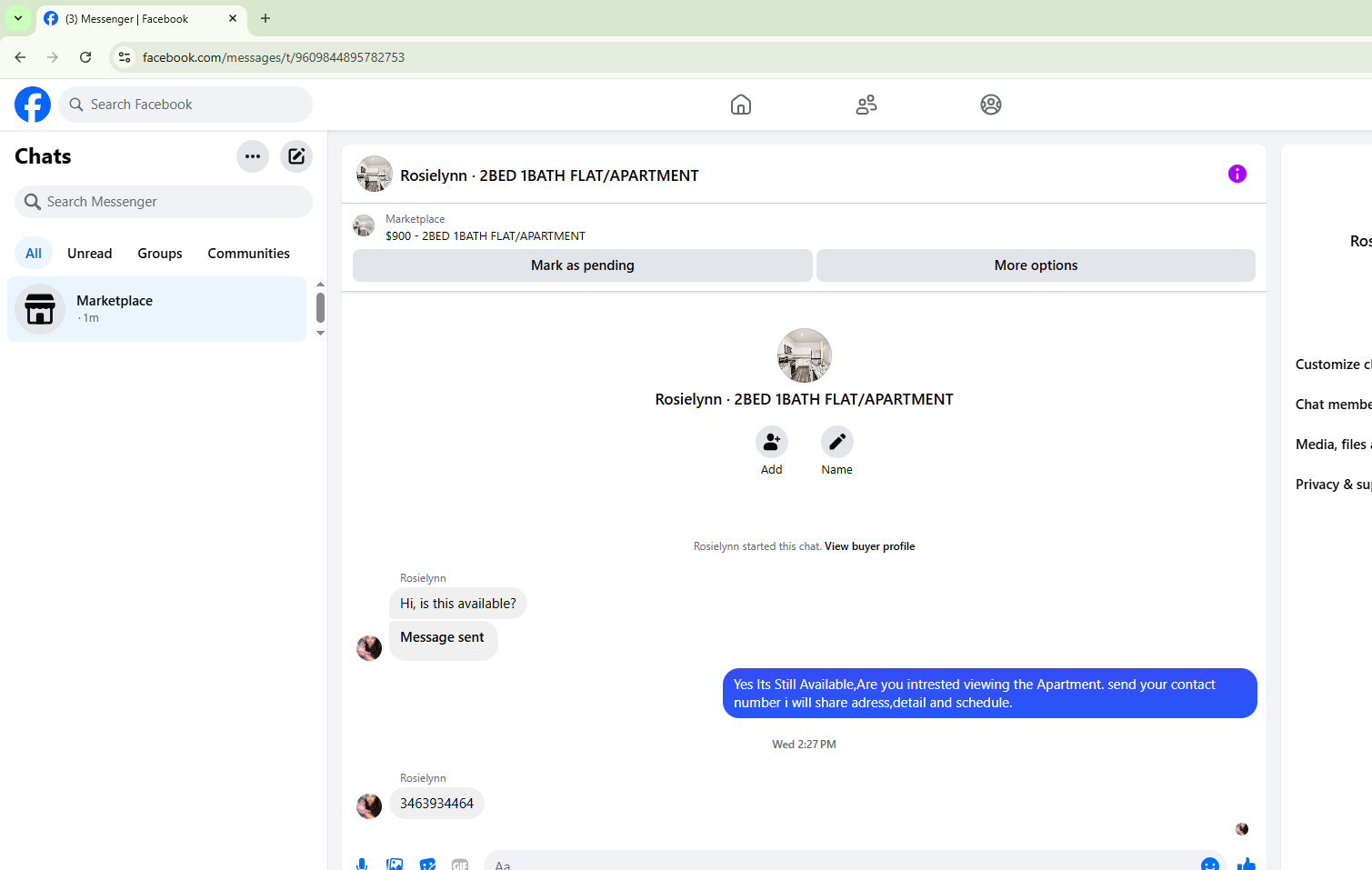Send a thumbs-up like
Viewport: 1372px width, 870px height.
[x=1247, y=864]
